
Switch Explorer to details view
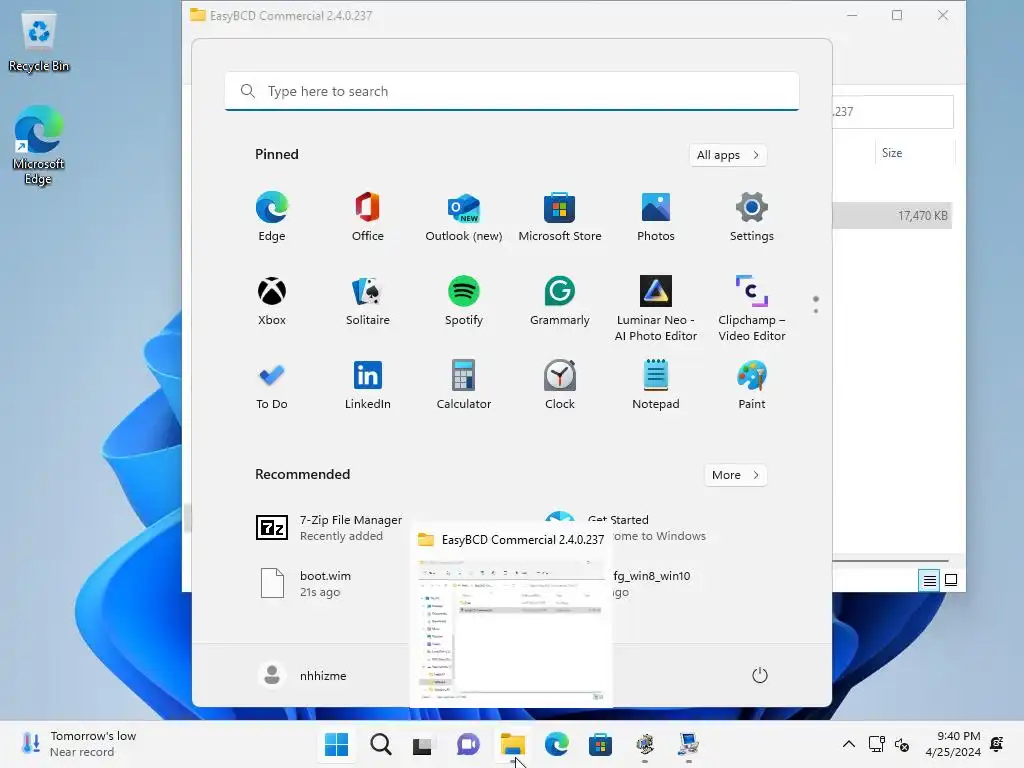tap(929, 580)
